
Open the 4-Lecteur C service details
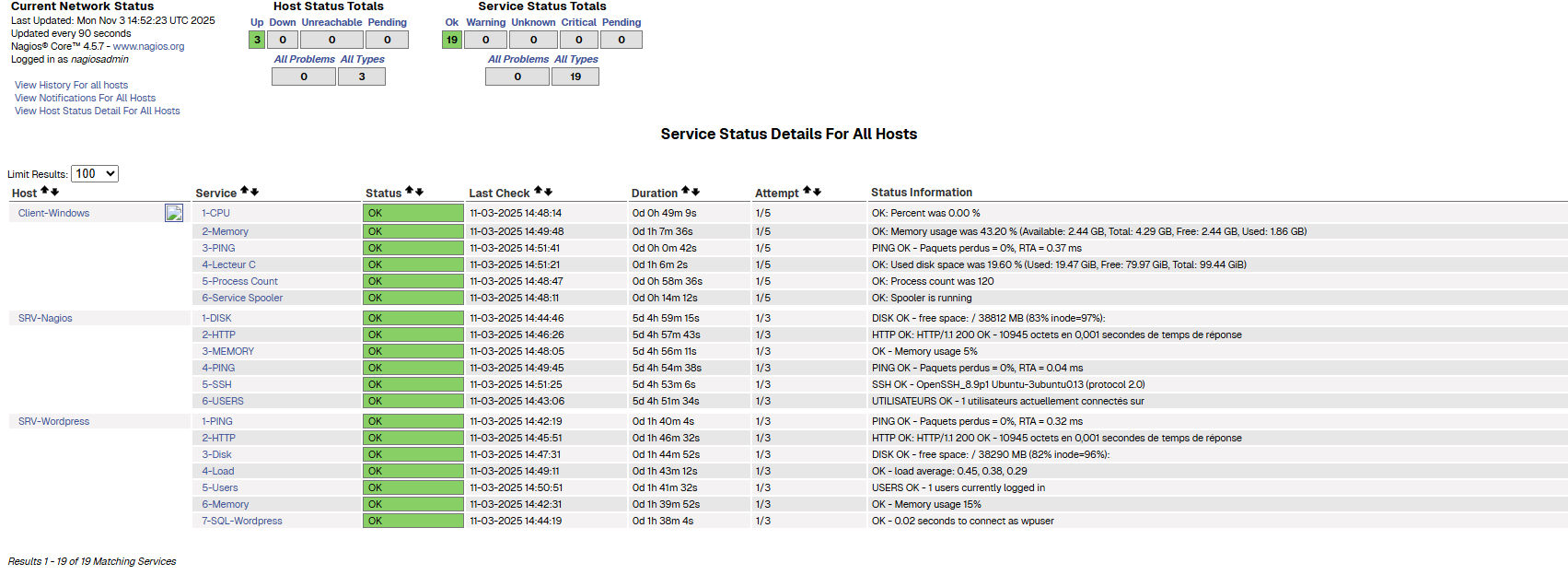pyautogui.click(x=228, y=264)
